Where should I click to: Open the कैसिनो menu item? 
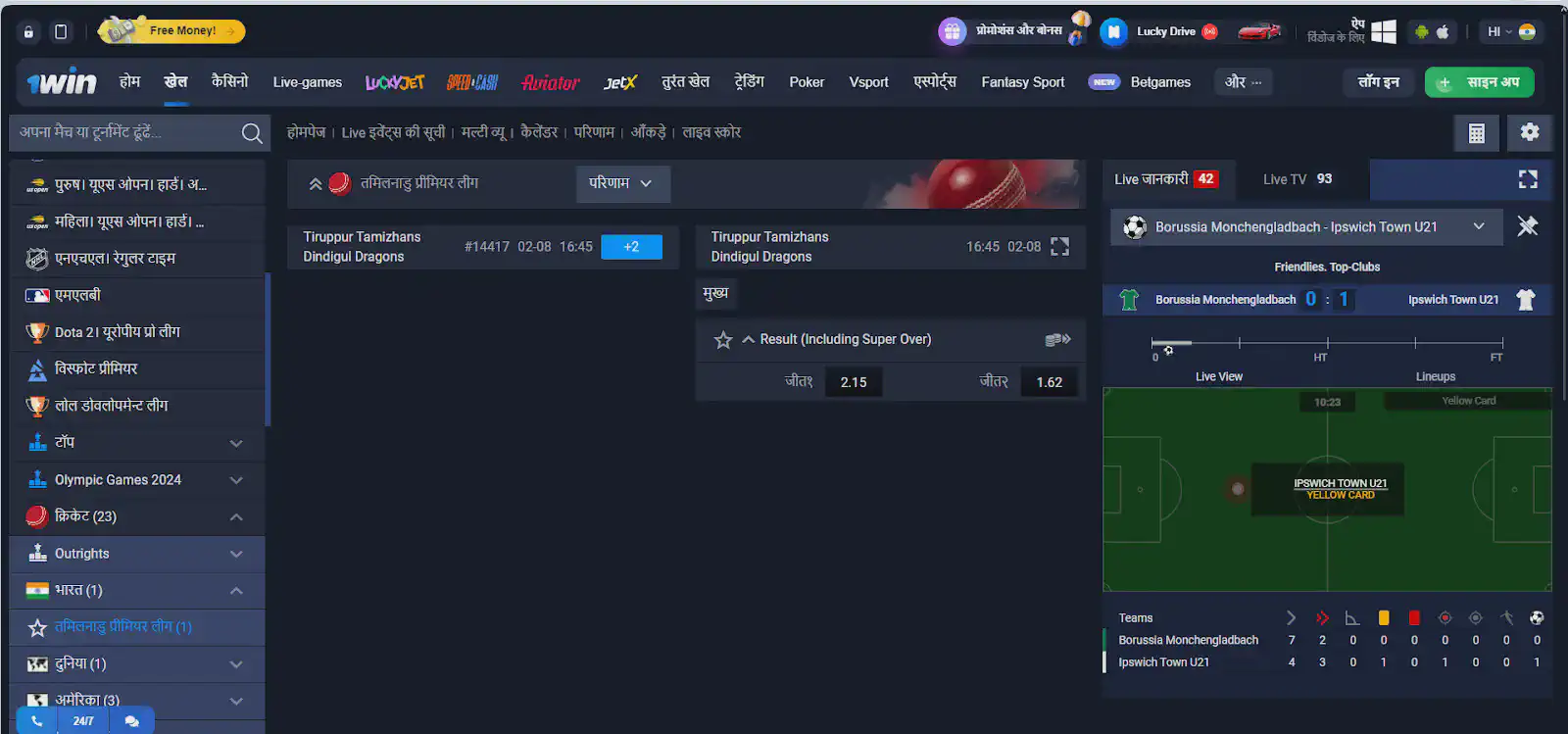coord(230,81)
